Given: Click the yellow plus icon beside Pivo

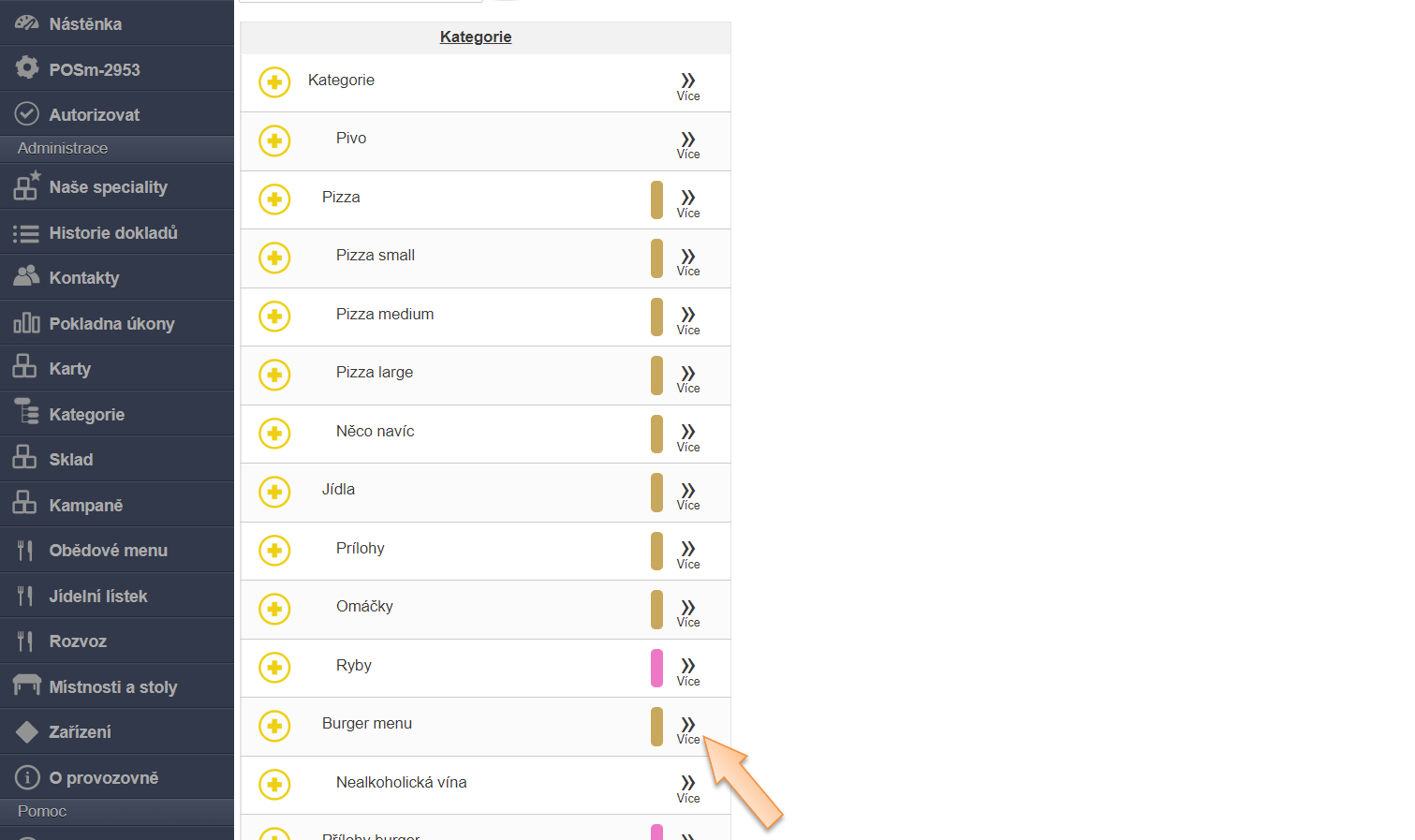Looking at the screenshot, I should (x=274, y=141).
